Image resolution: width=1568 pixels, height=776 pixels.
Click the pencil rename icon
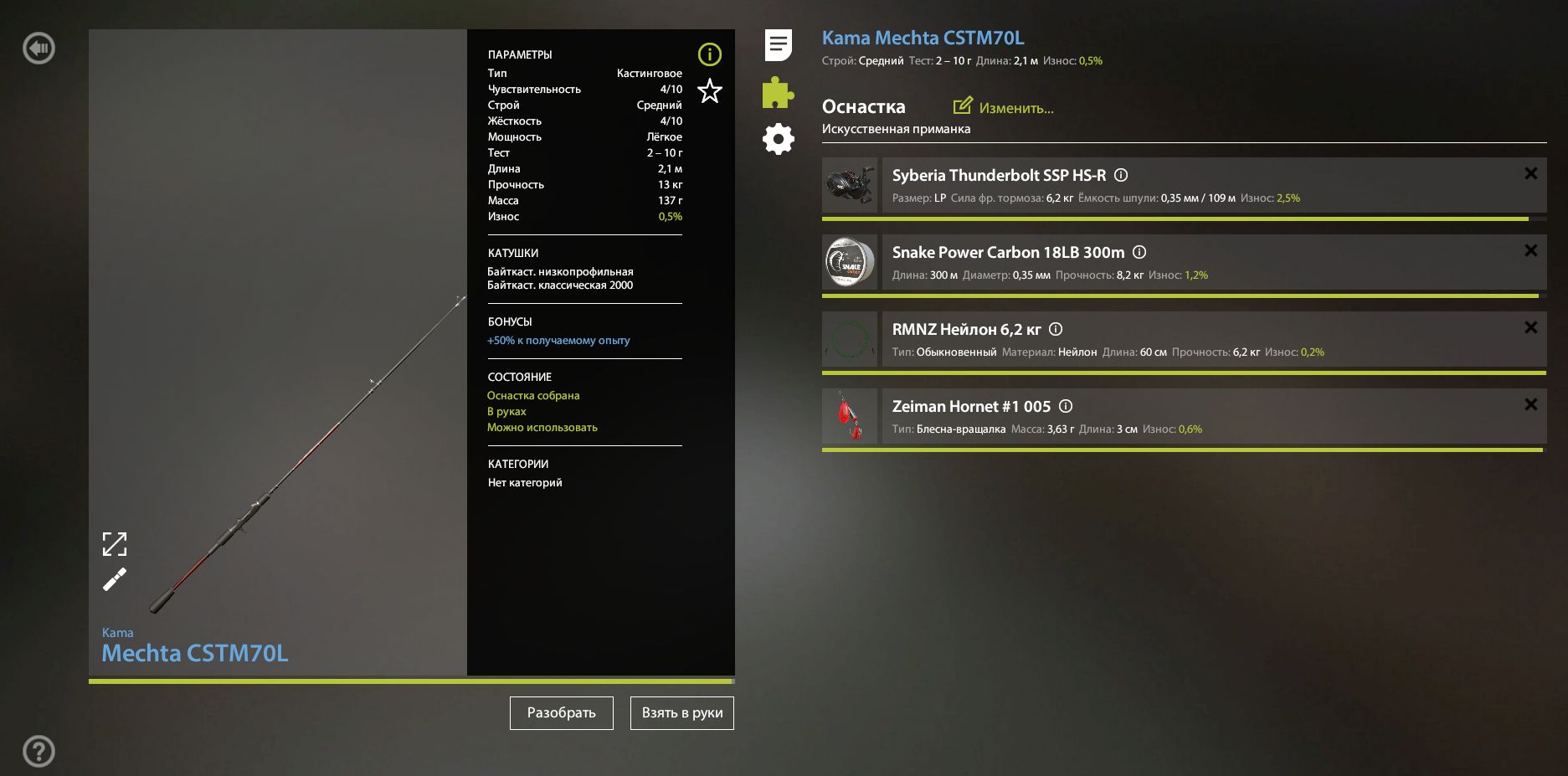tap(115, 579)
